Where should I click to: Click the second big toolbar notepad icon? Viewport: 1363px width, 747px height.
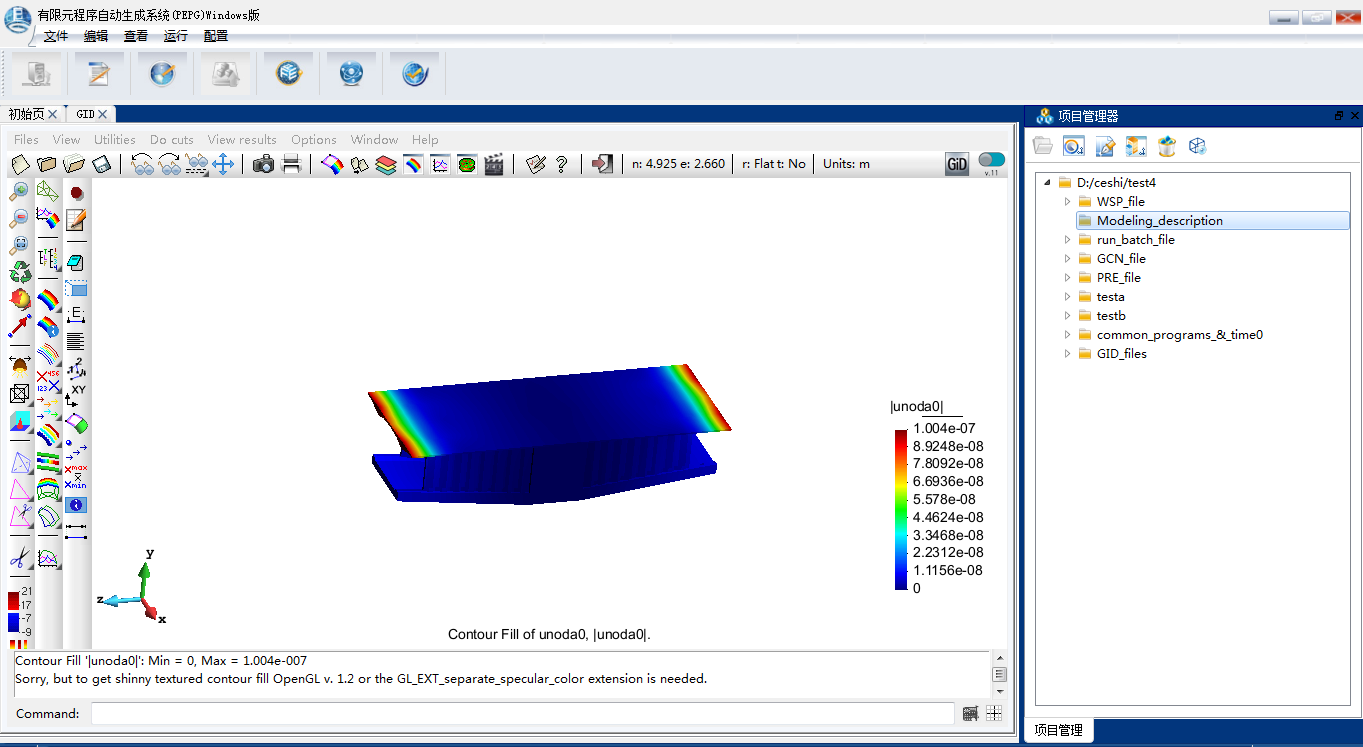(x=99, y=74)
